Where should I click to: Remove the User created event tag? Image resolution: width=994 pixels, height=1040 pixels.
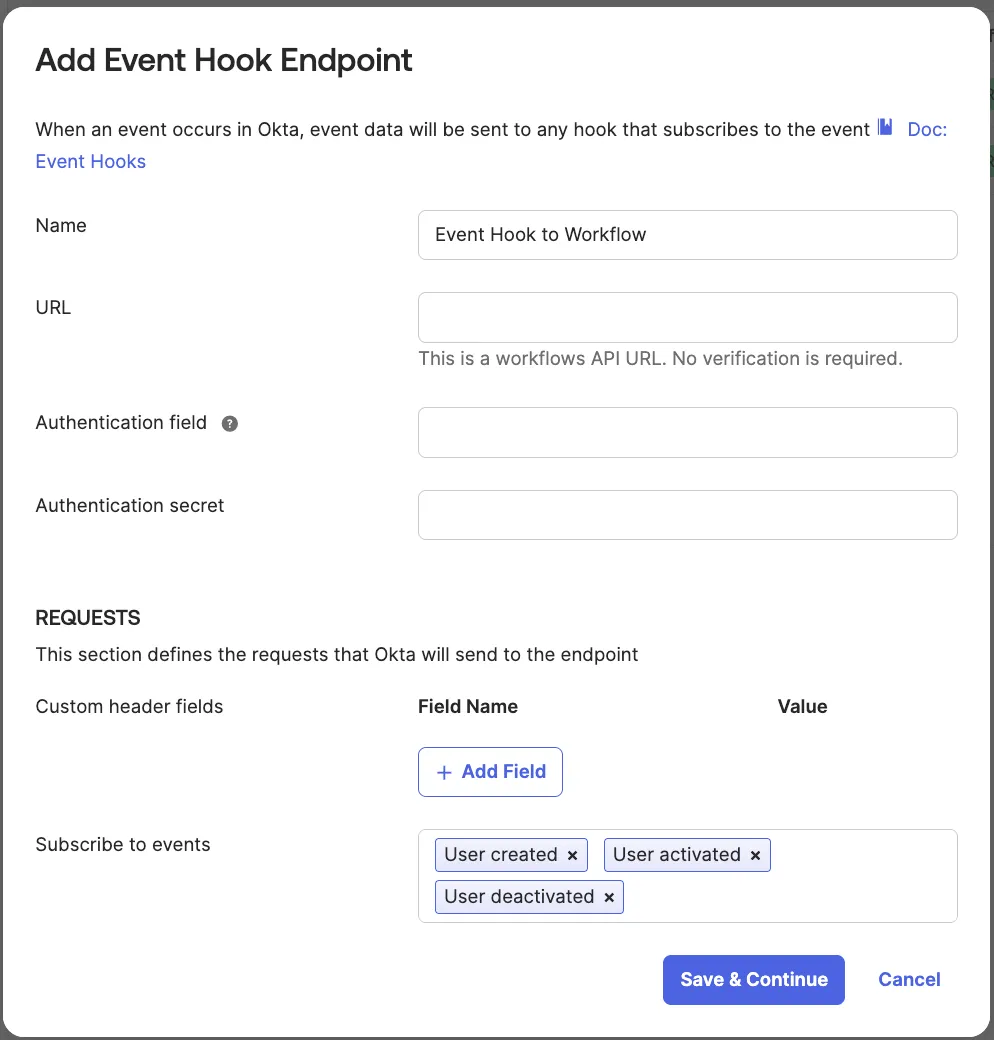click(573, 855)
